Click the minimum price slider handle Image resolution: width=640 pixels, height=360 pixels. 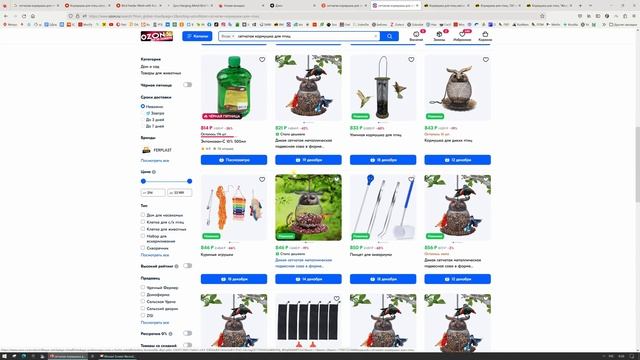coord(143,181)
